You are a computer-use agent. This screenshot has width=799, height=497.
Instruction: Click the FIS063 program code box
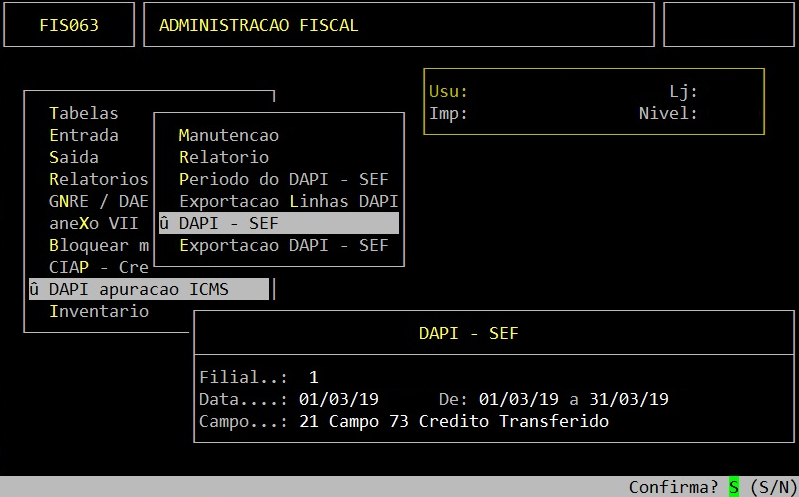69,25
